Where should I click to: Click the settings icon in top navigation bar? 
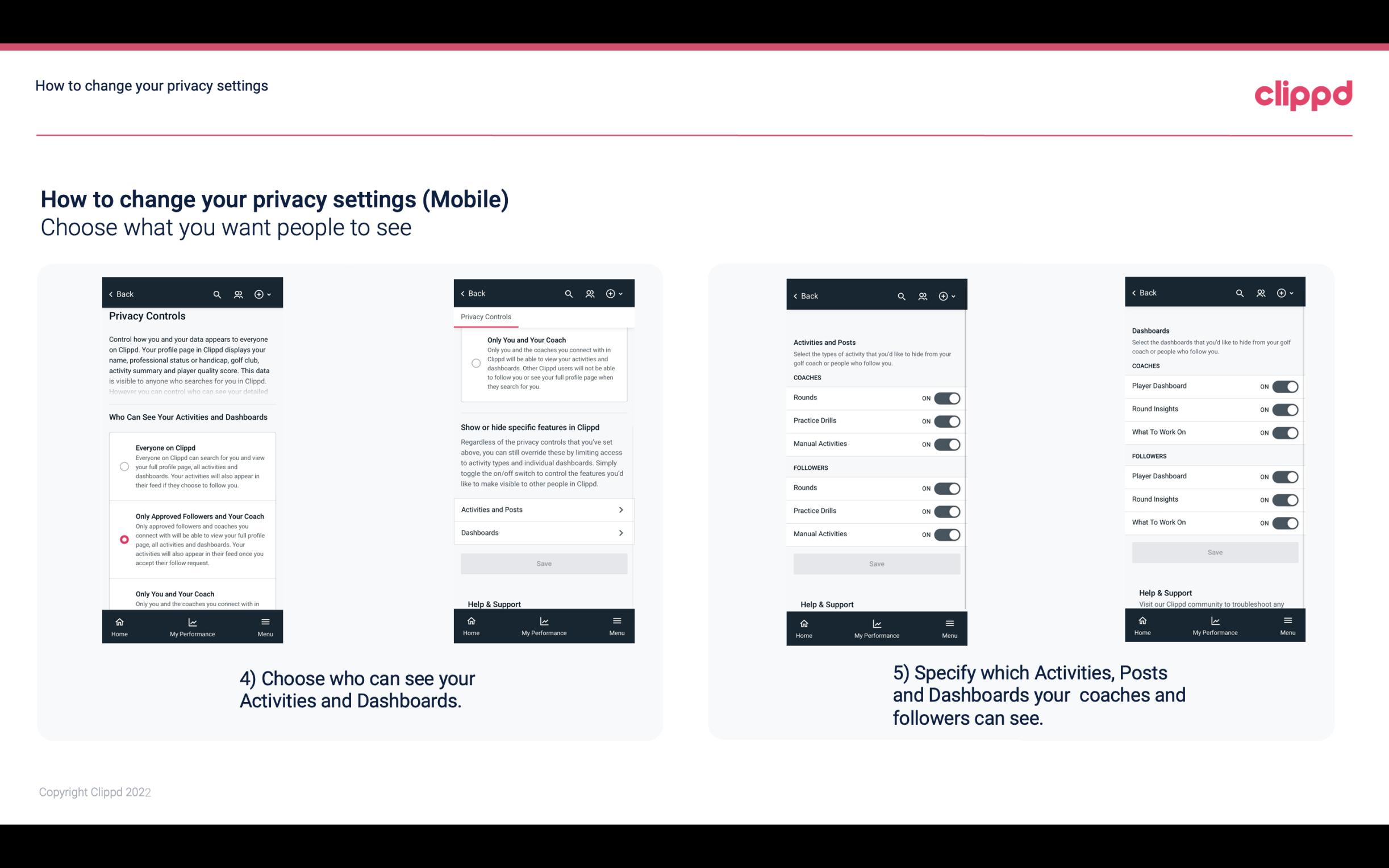(260, 294)
